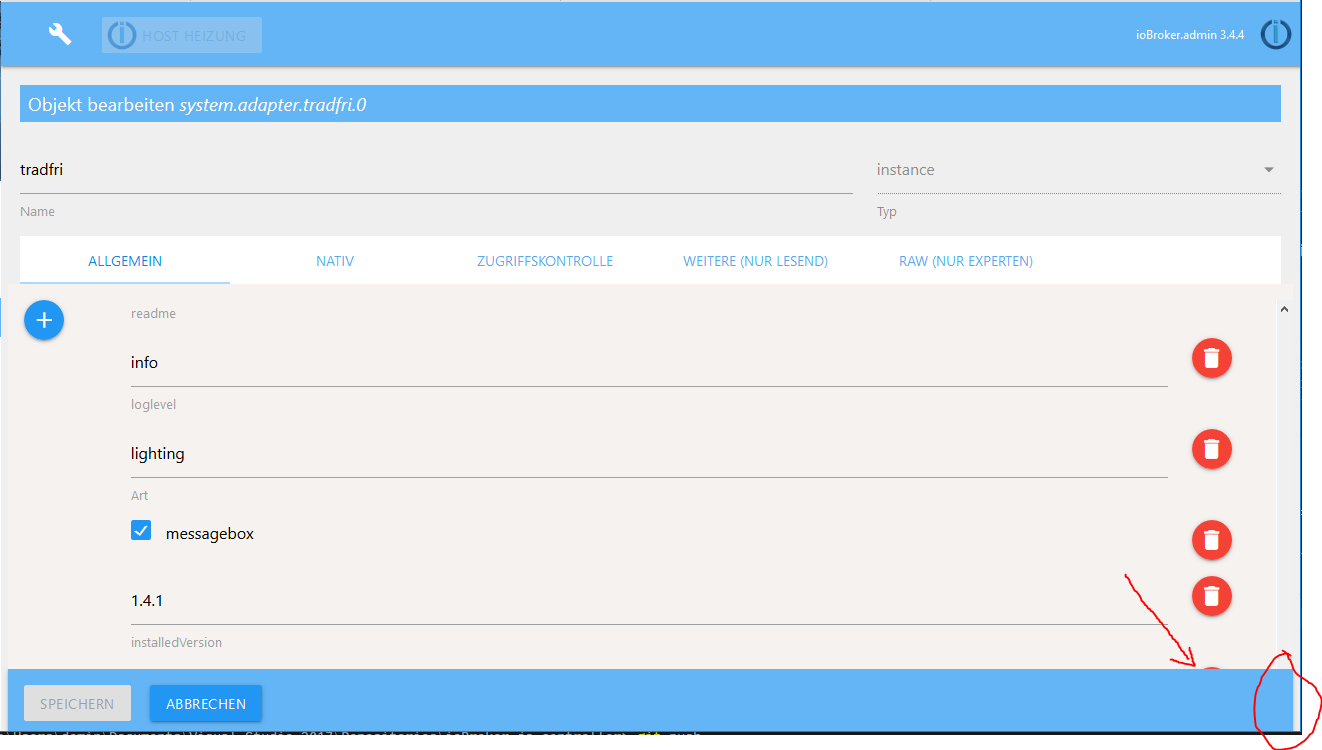
Task: Switch to the NATIV tab
Action: pos(335,260)
